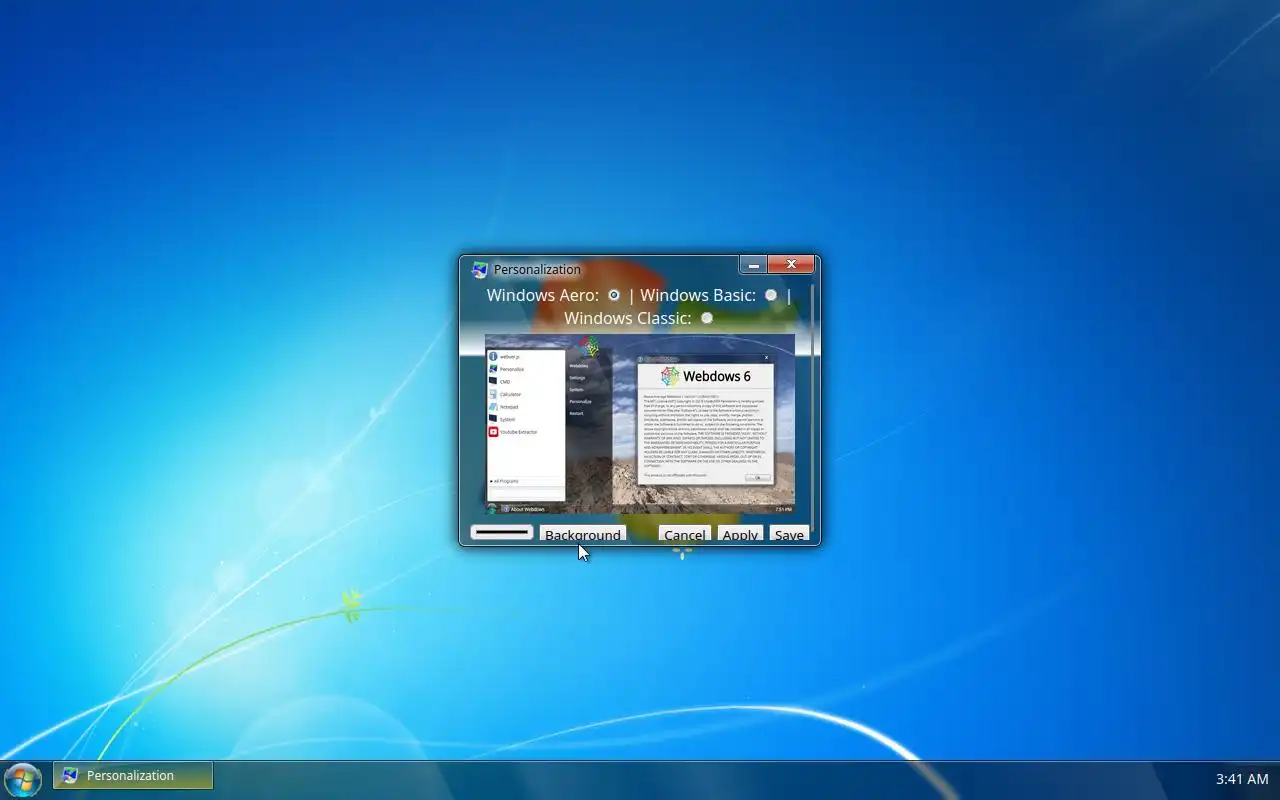Click the Personalization window vertical scrollbar
Screen dimensions: 1280x800
[x=813, y=408]
